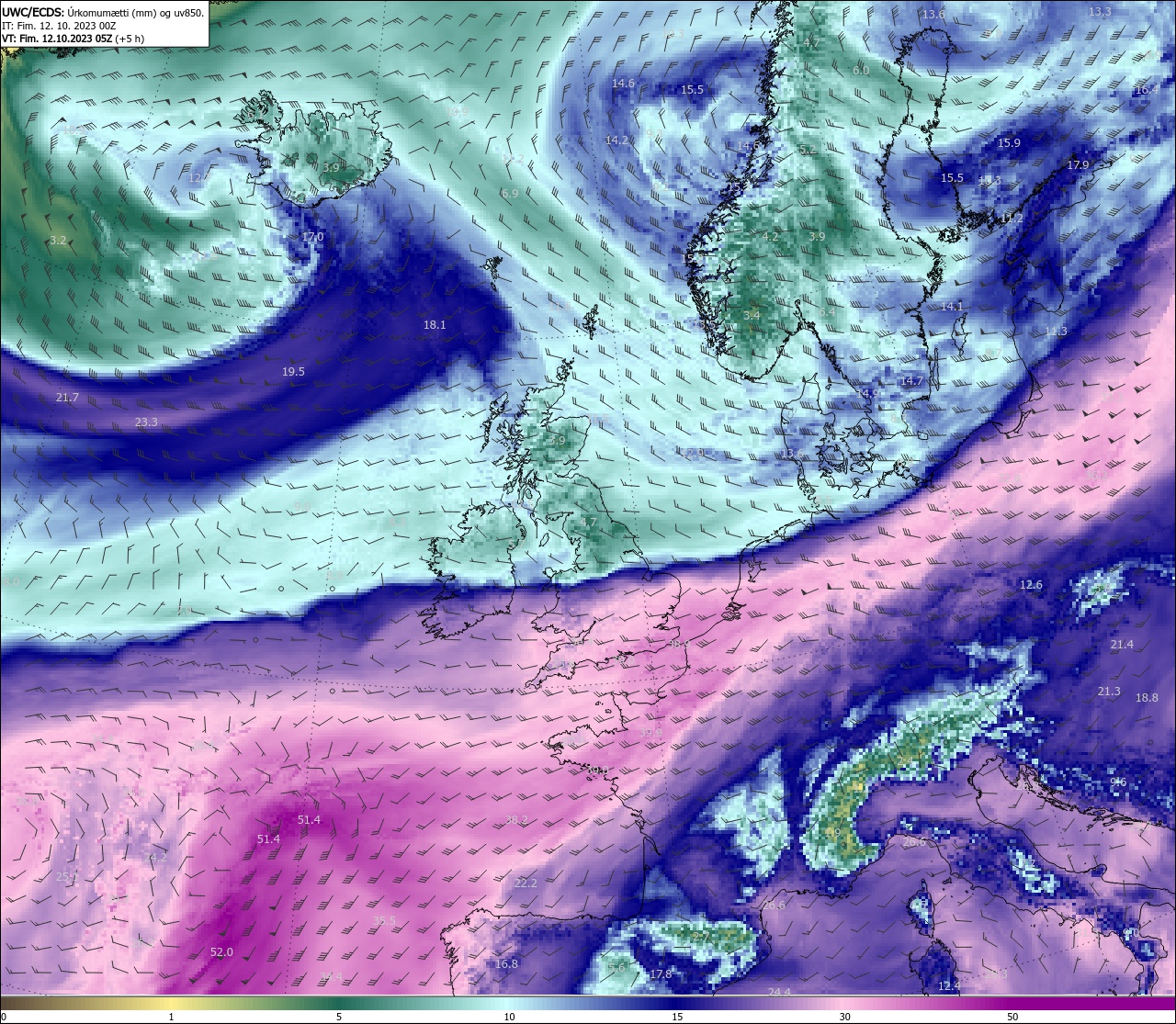Click the map value 18.1
The image size is (1176, 1024).
(x=435, y=325)
